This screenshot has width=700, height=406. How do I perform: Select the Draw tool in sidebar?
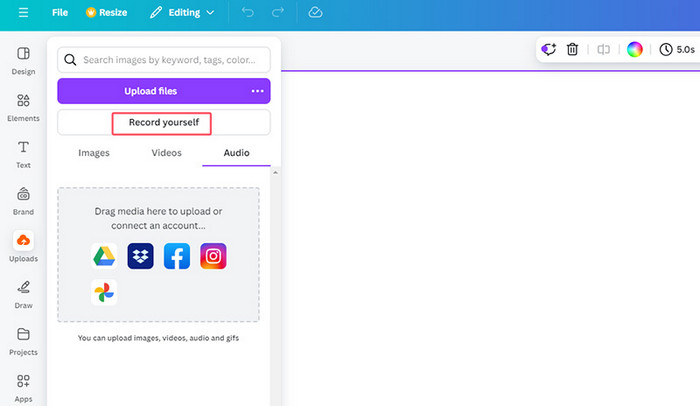coord(23,293)
